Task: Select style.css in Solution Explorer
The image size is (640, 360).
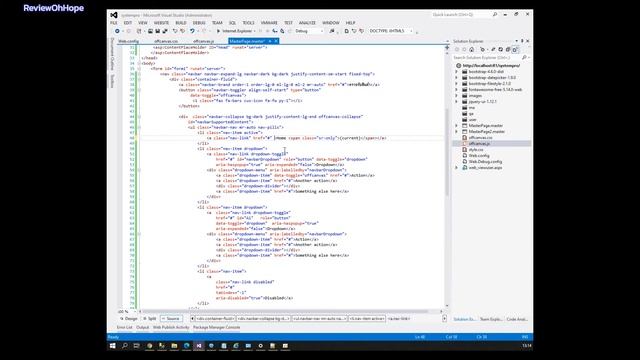Action: [476, 150]
